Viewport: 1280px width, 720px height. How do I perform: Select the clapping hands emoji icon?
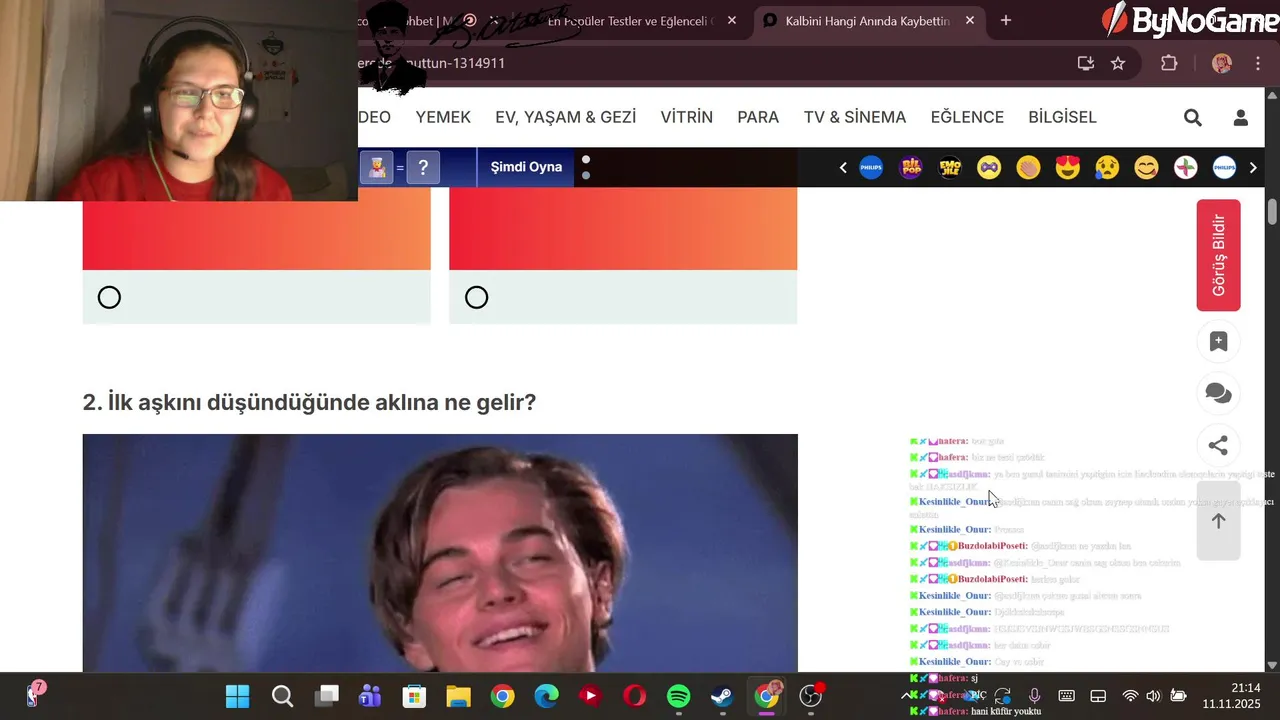pos(1028,167)
